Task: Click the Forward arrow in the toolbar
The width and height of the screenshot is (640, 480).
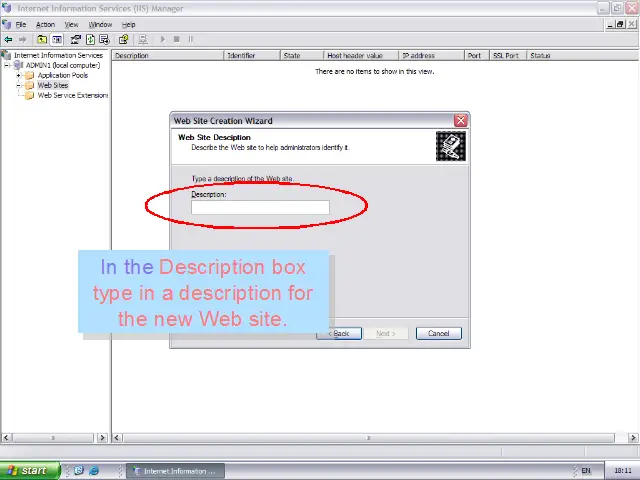Action: 23,40
